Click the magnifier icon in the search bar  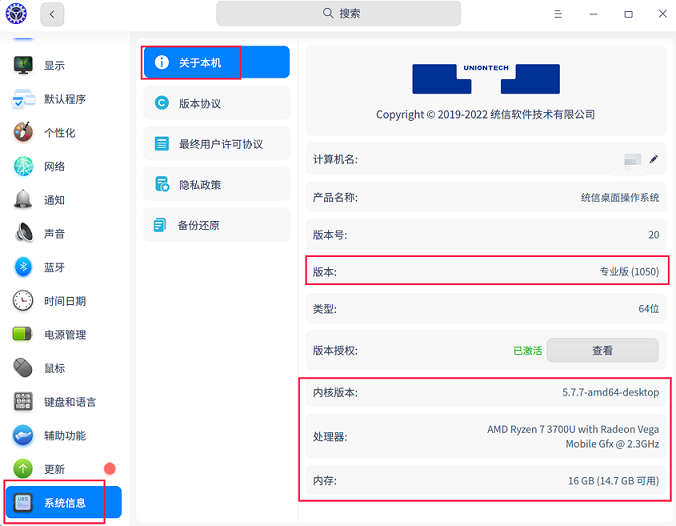point(328,13)
